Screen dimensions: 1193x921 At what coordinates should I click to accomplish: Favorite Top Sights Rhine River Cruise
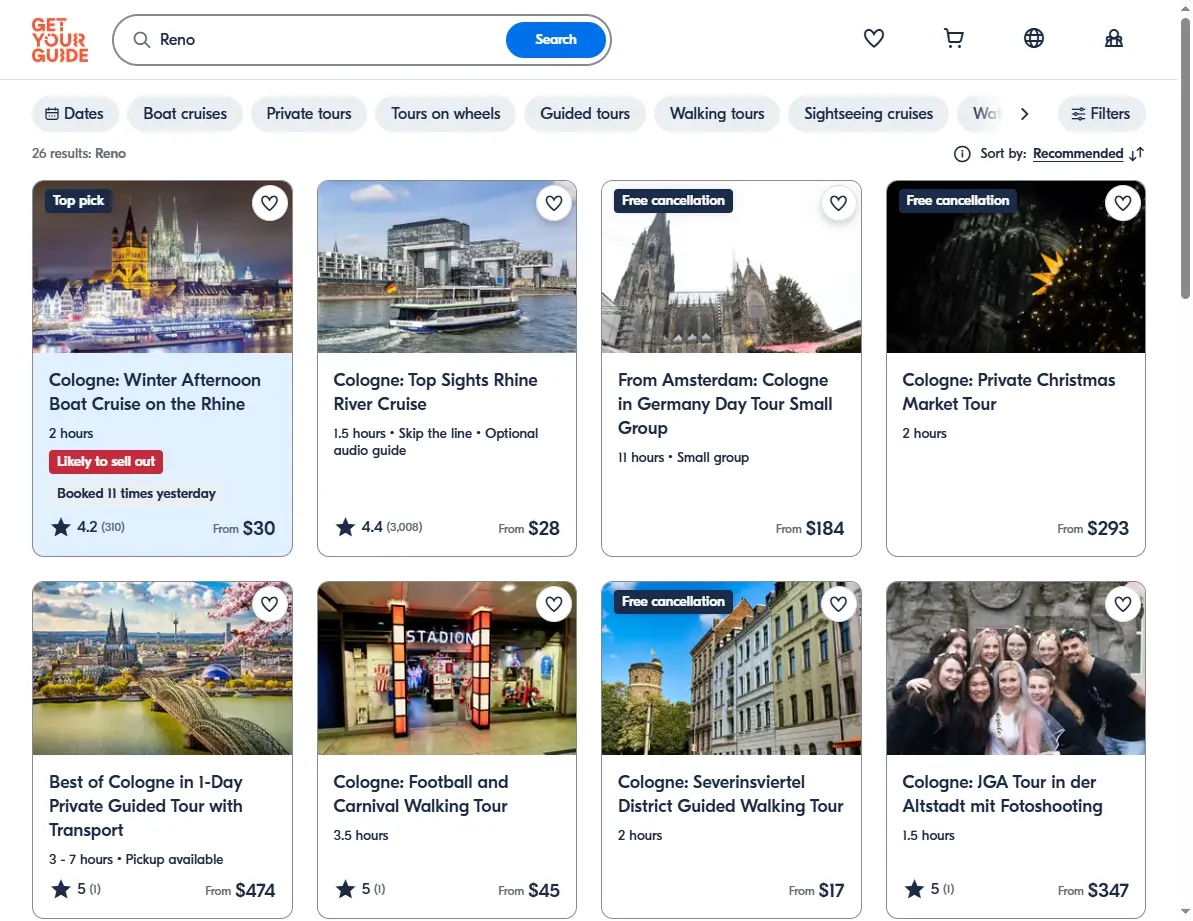tap(554, 203)
